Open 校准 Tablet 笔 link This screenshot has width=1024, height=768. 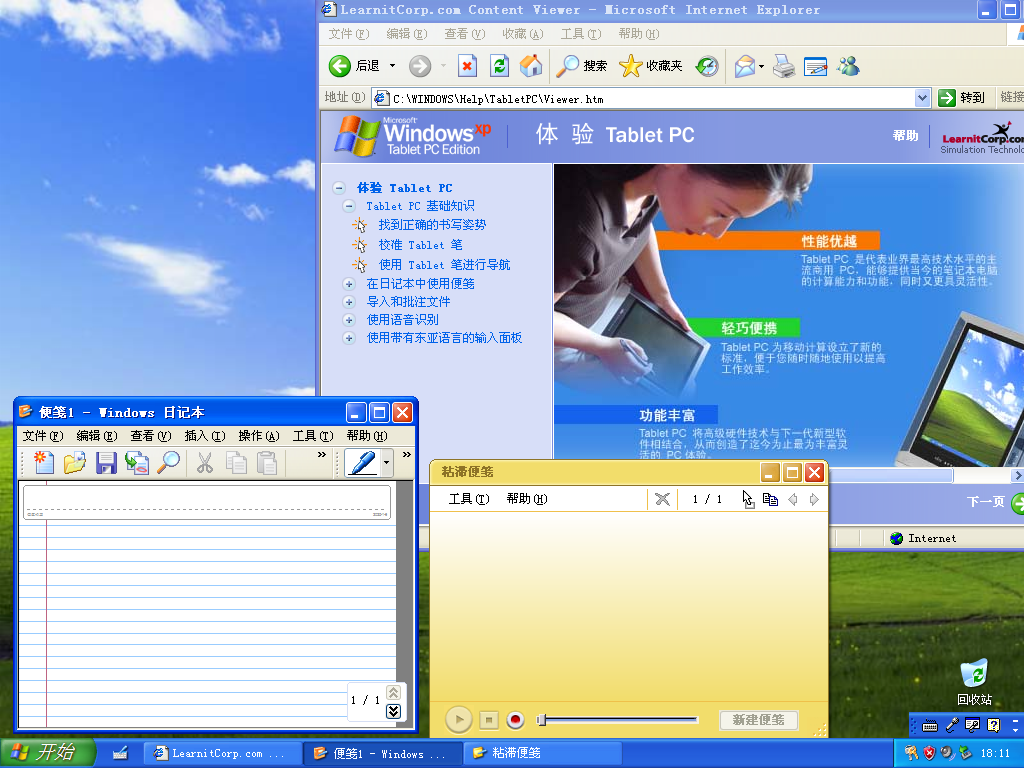click(421, 245)
